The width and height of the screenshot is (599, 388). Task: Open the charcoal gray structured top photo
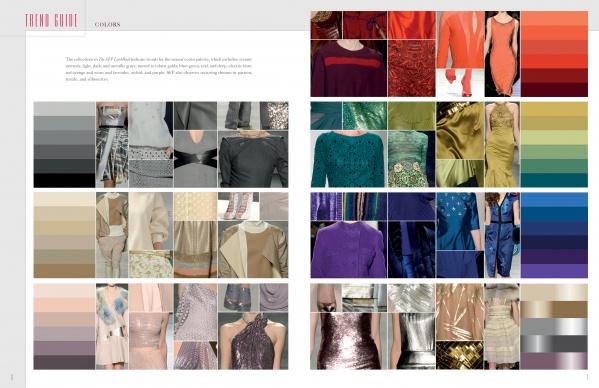click(253, 159)
